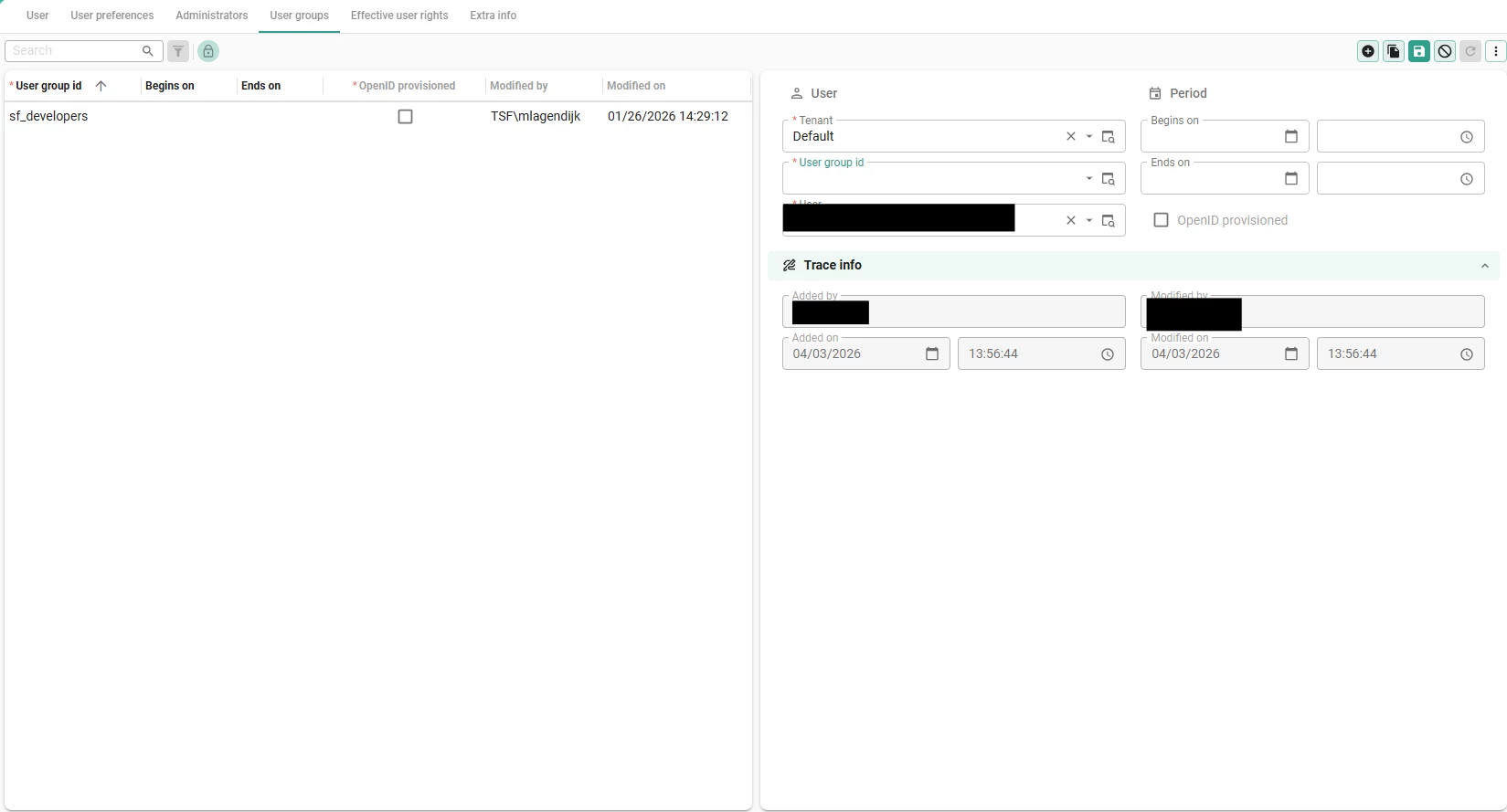This screenshot has width=1507, height=812.
Task: Click the Trace info pencil icon
Action: coord(789,266)
